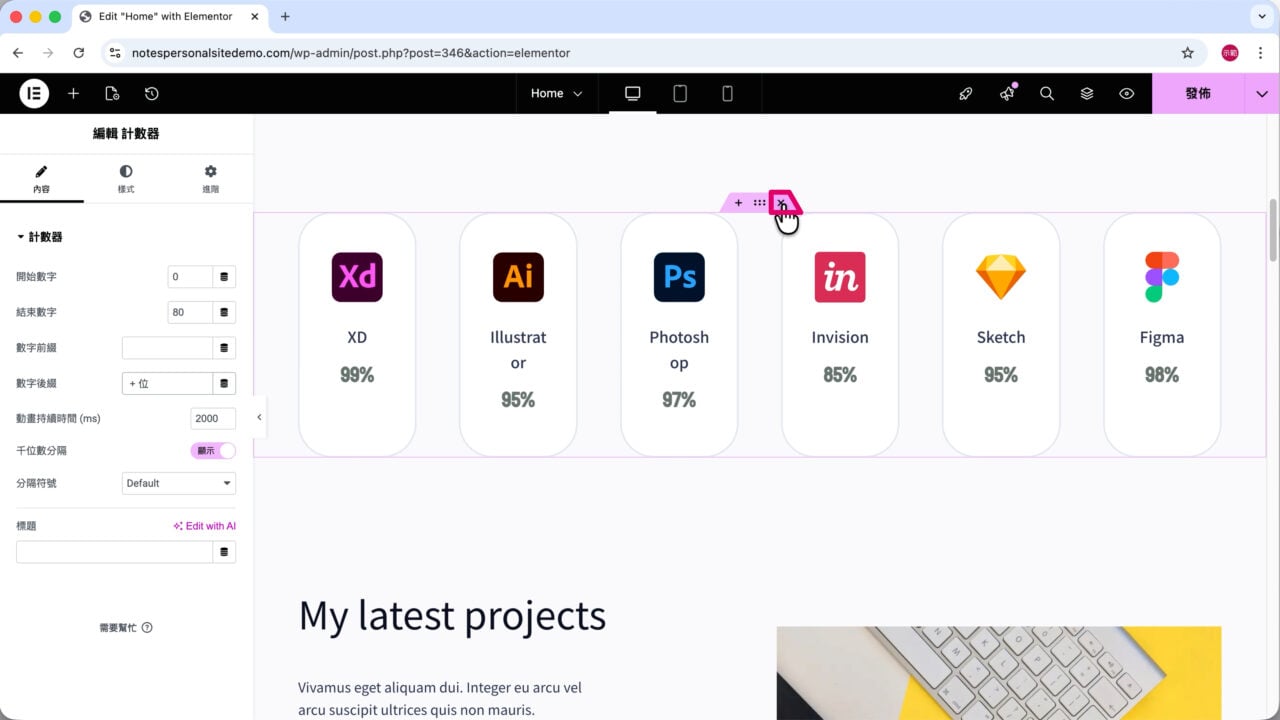Viewport: 1280px width, 720px height.
Task: Open the 分隔符號 Default dropdown
Action: click(x=179, y=483)
